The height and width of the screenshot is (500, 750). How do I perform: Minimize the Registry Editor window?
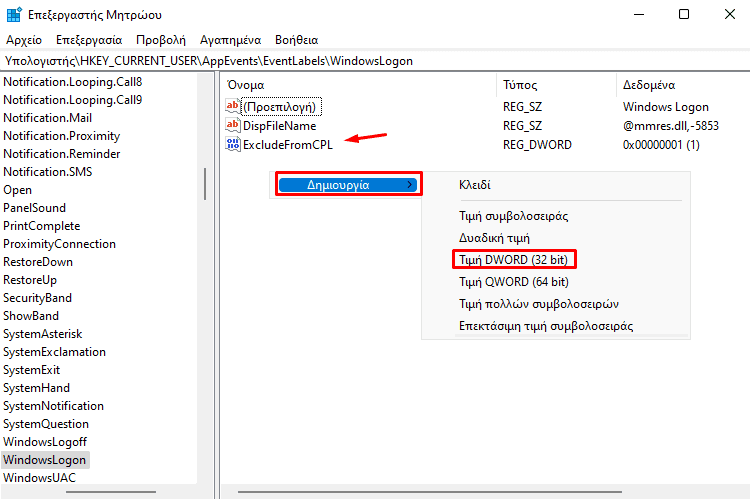[639, 14]
